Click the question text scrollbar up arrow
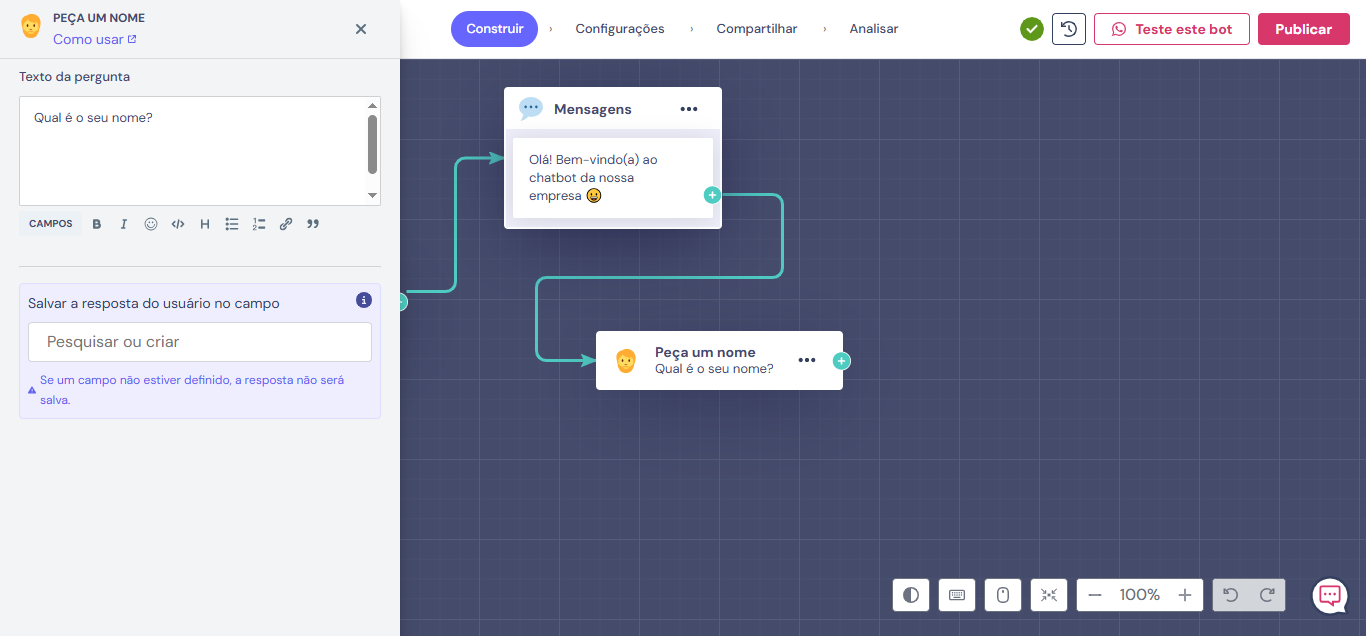 coord(373,105)
